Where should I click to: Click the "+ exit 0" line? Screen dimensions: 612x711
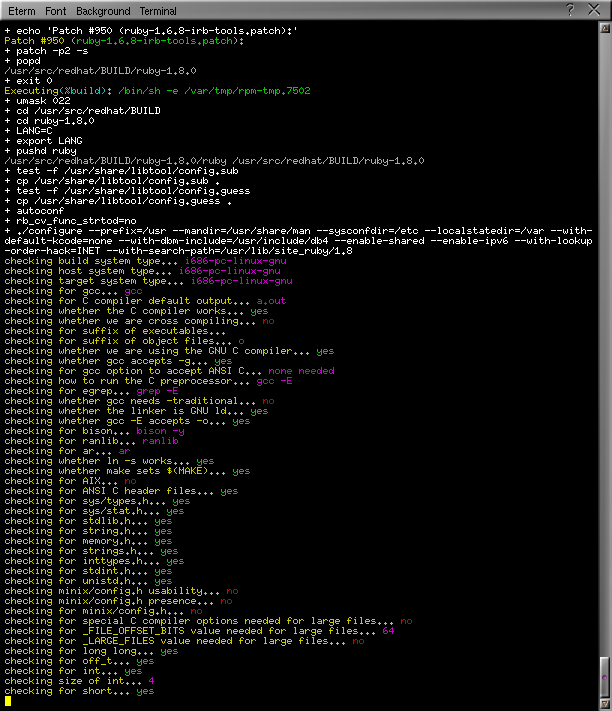click(29, 81)
